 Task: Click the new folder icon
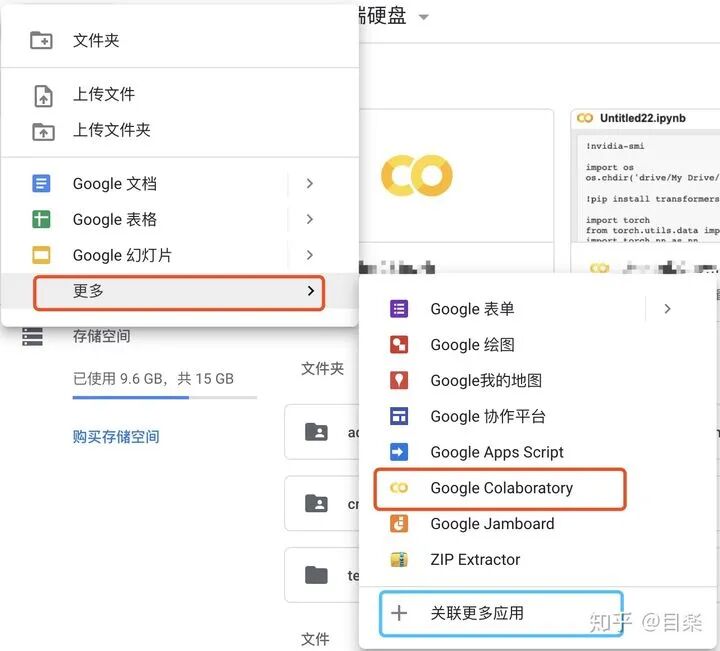point(41,40)
